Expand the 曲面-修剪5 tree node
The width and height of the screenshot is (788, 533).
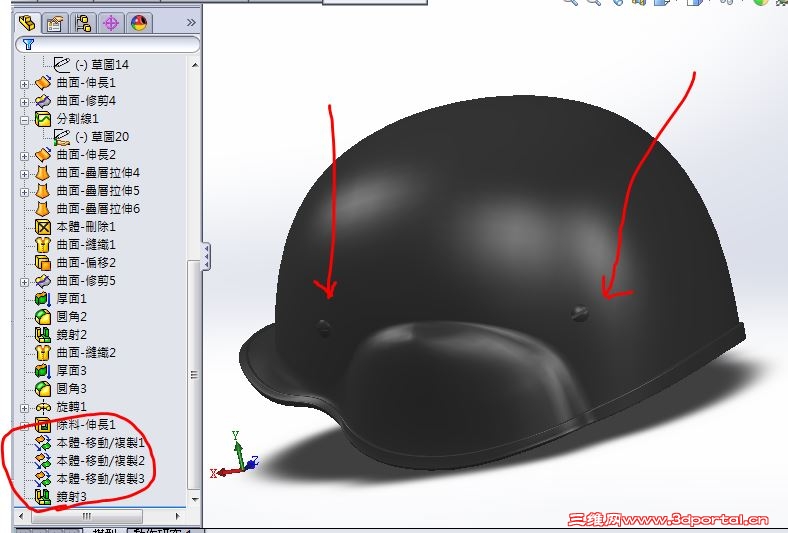tap(24, 282)
